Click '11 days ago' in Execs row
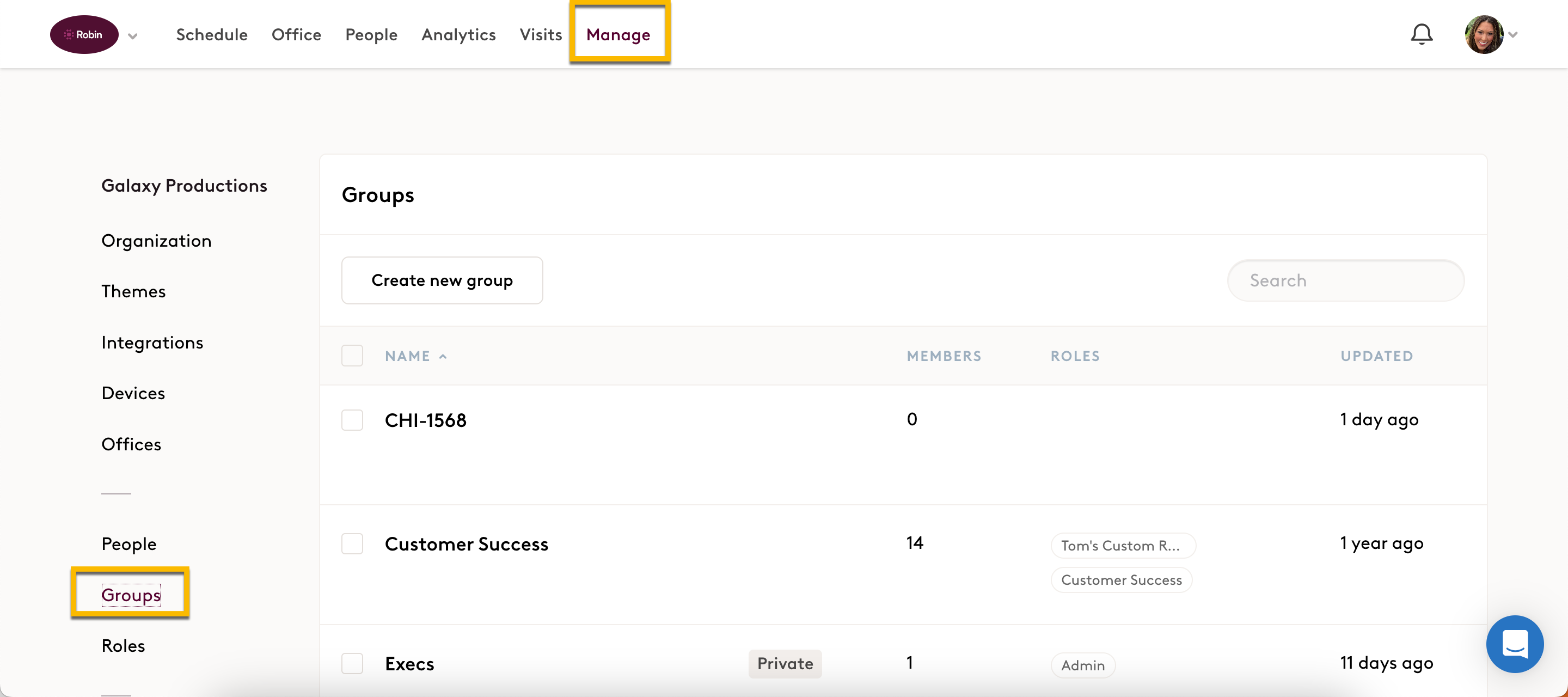 tap(1387, 664)
